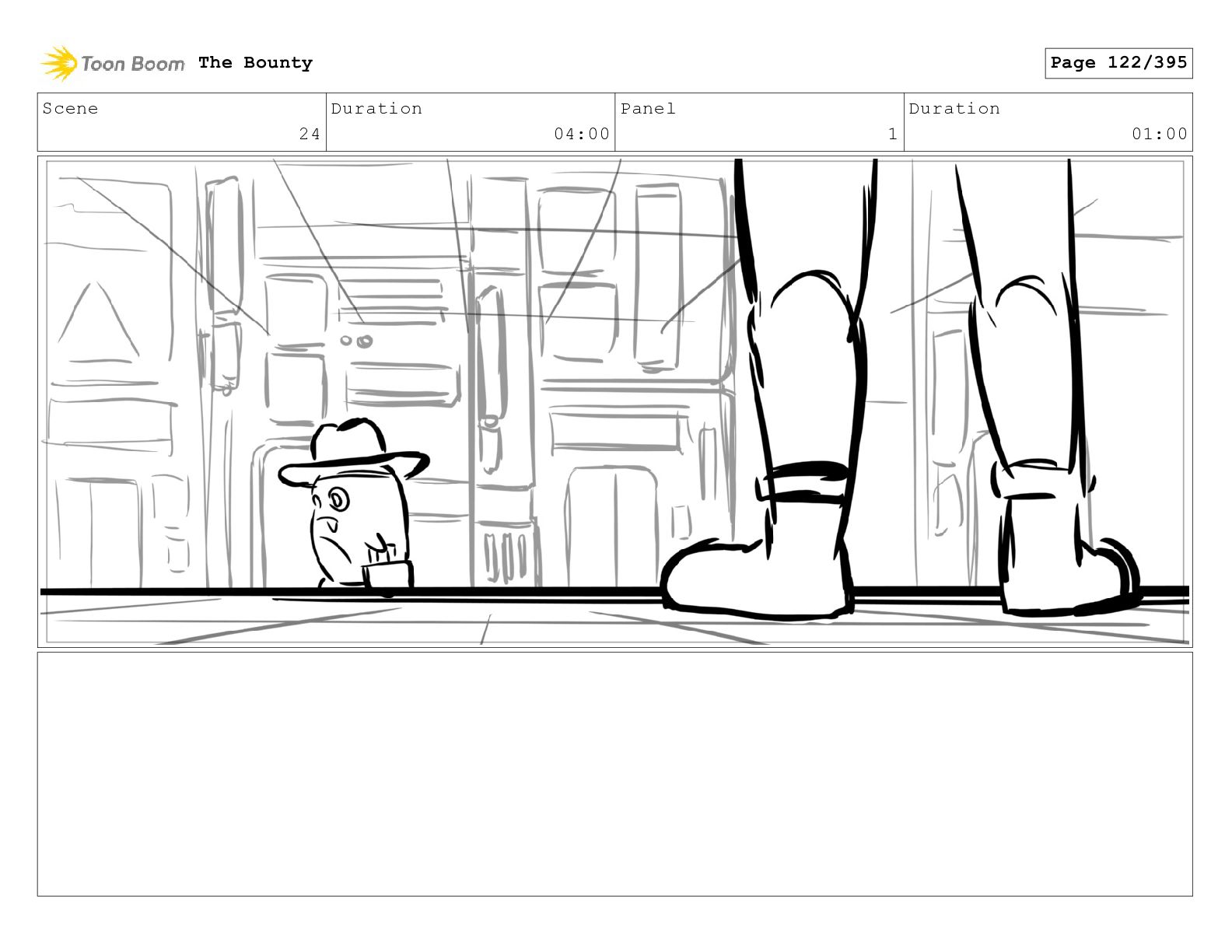Image resolution: width=1232 pixels, height=952 pixels.
Task: Click the panel number '1'
Action: point(893,134)
